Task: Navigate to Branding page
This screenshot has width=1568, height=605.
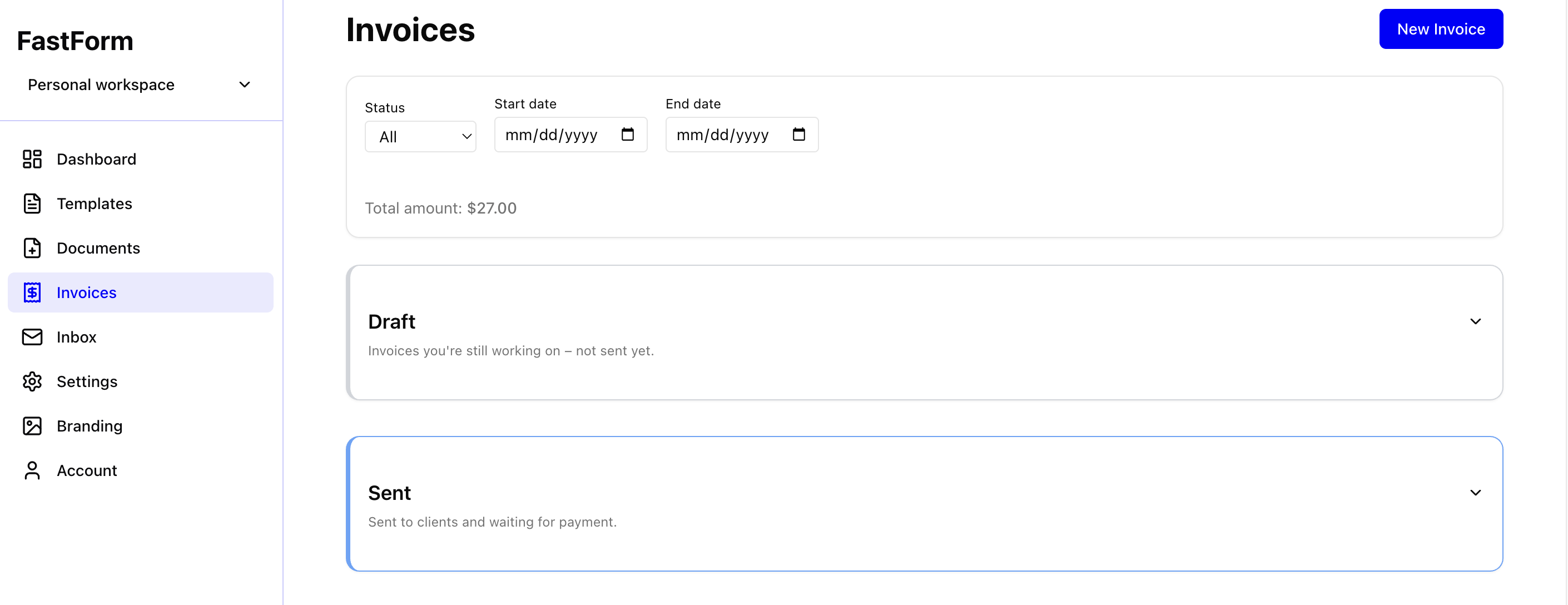Action: click(90, 425)
